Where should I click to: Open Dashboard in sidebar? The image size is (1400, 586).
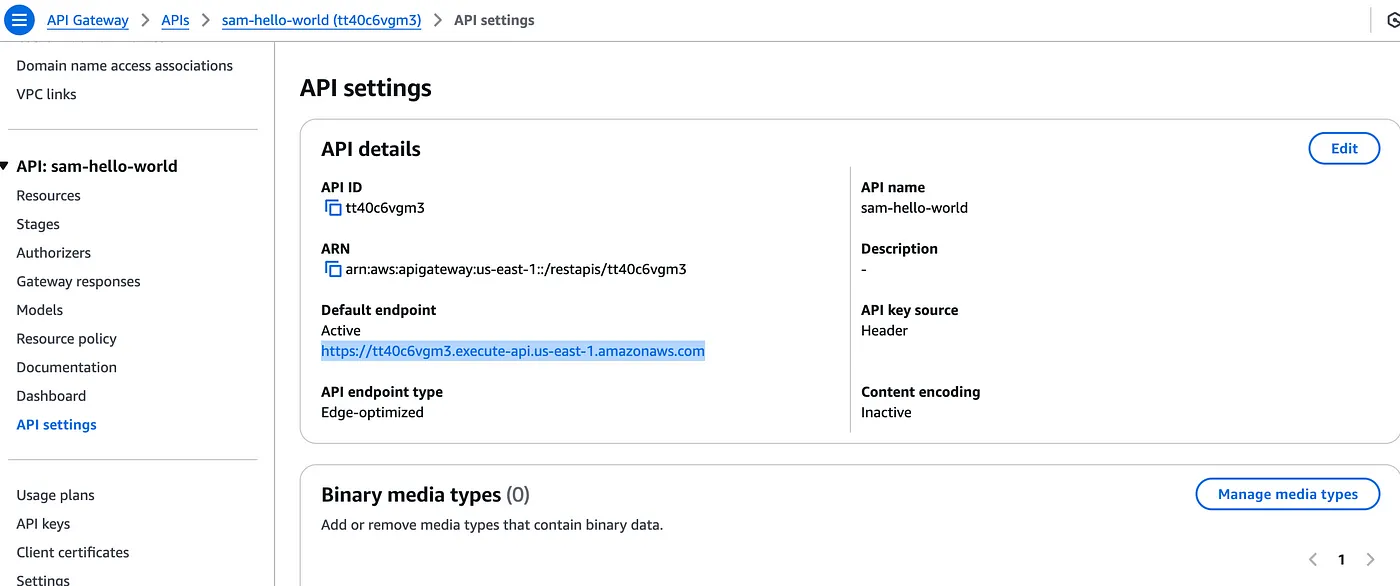[x=51, y=396]
